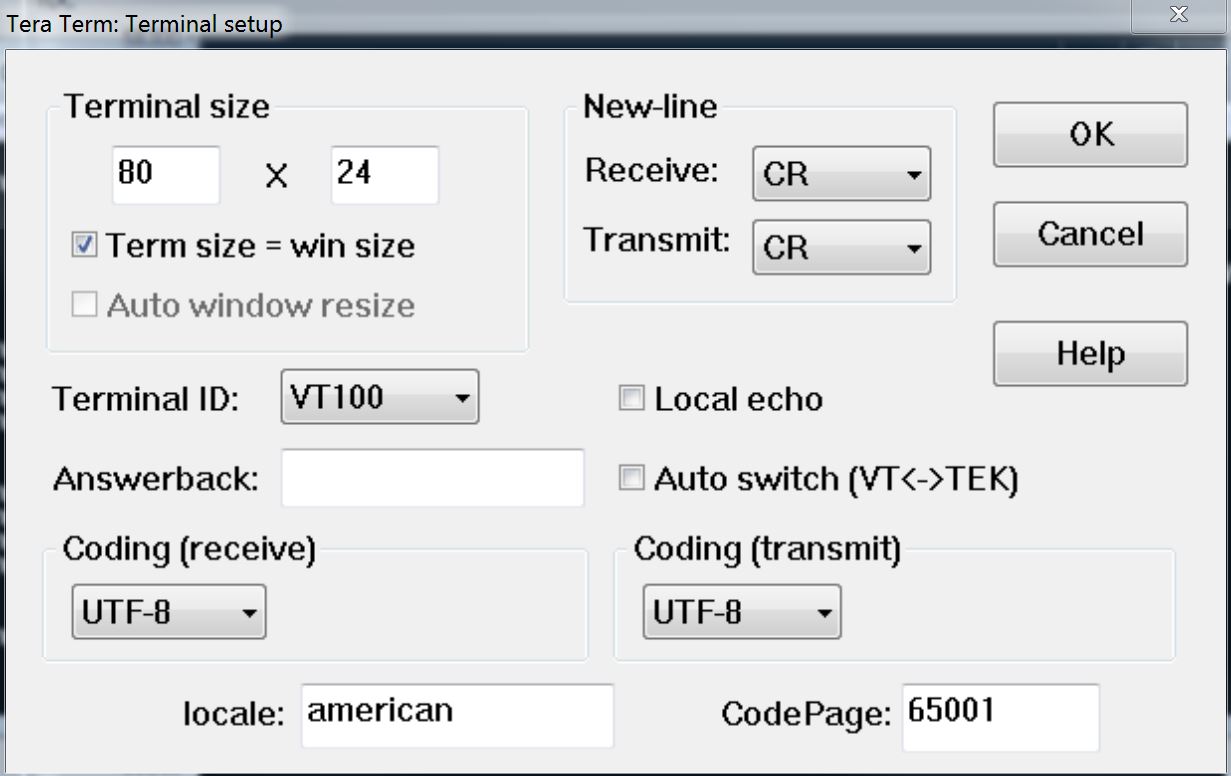Click into the Answerback text field
This screenshot has width=1231, height=776.
pos(433,478)
